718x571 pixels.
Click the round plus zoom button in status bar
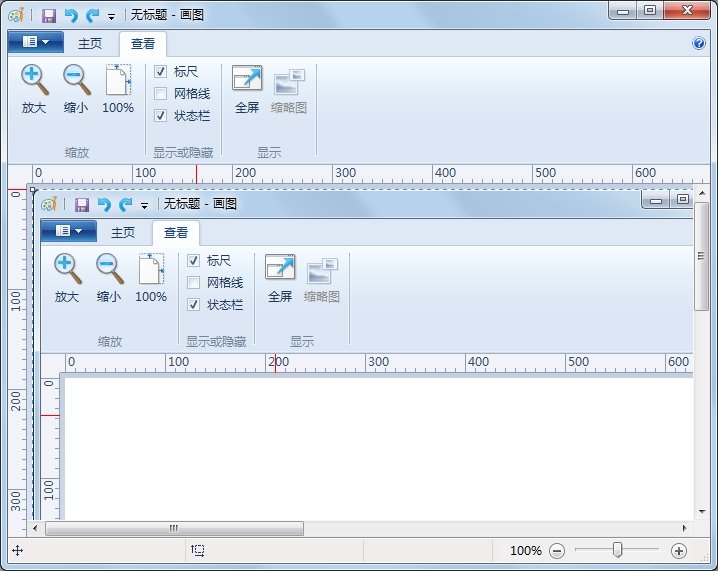click(x=679, y=550)
